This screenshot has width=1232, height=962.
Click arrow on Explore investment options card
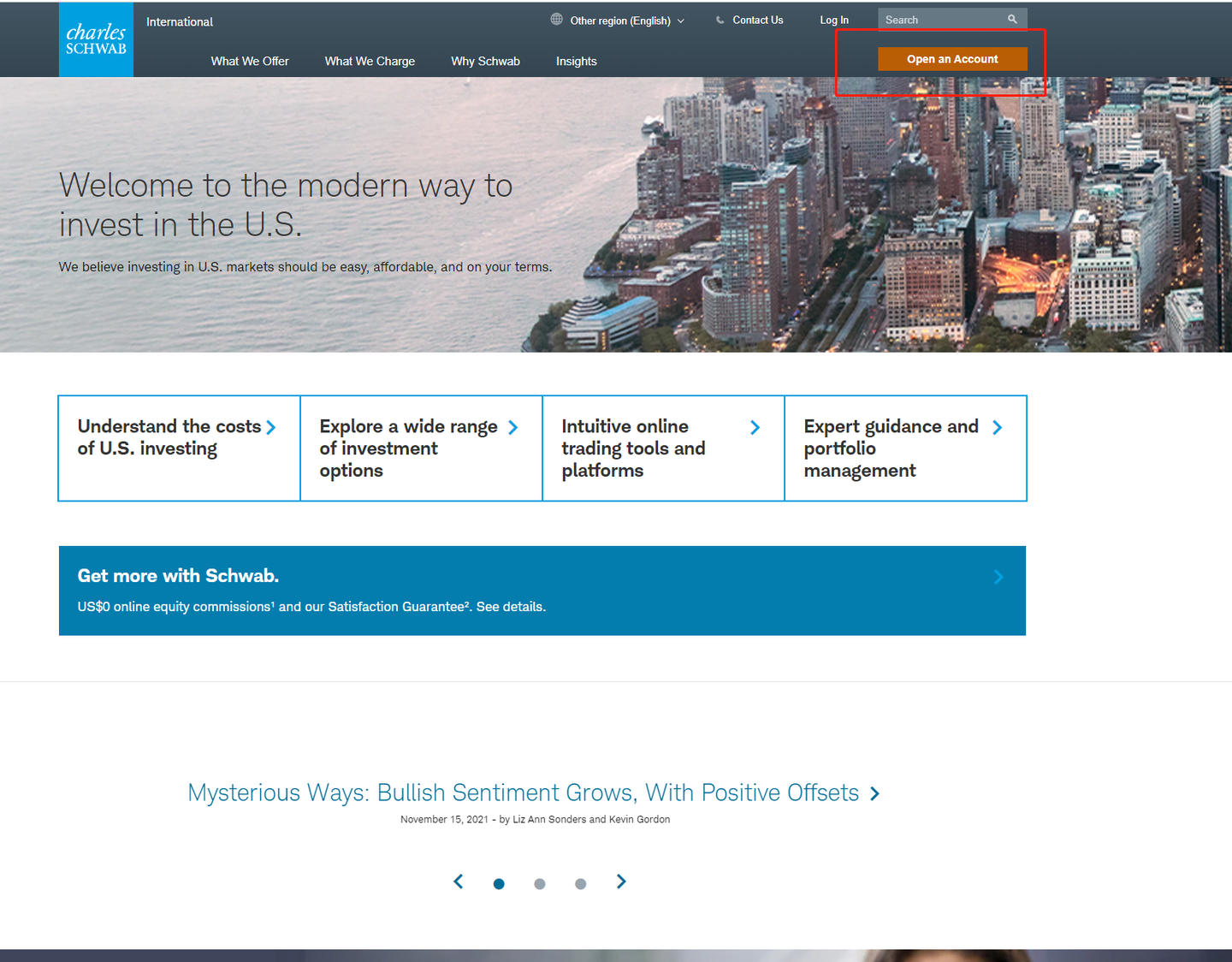[512, 427]
